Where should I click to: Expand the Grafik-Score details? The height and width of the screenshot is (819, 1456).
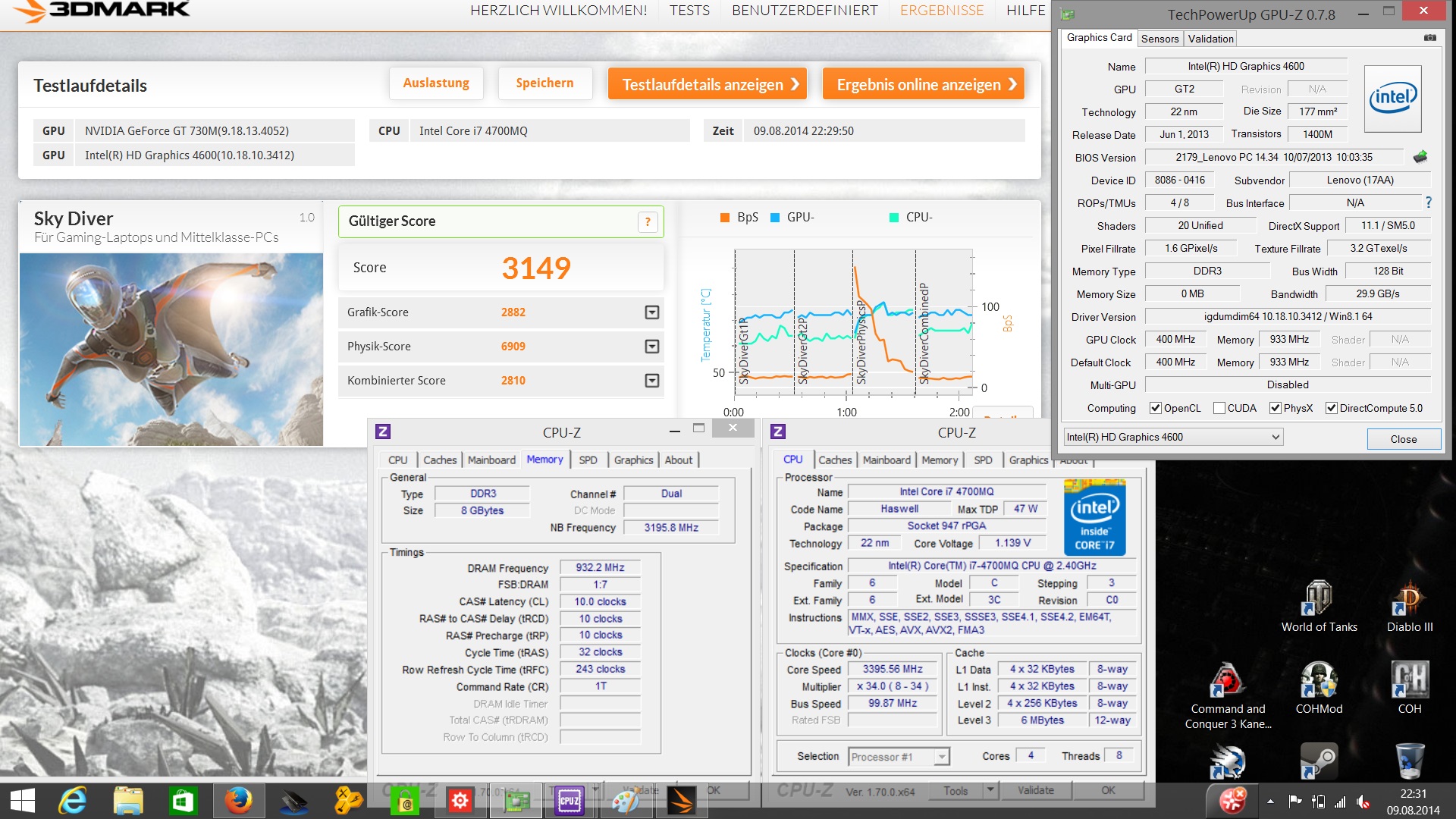(651, 312)
